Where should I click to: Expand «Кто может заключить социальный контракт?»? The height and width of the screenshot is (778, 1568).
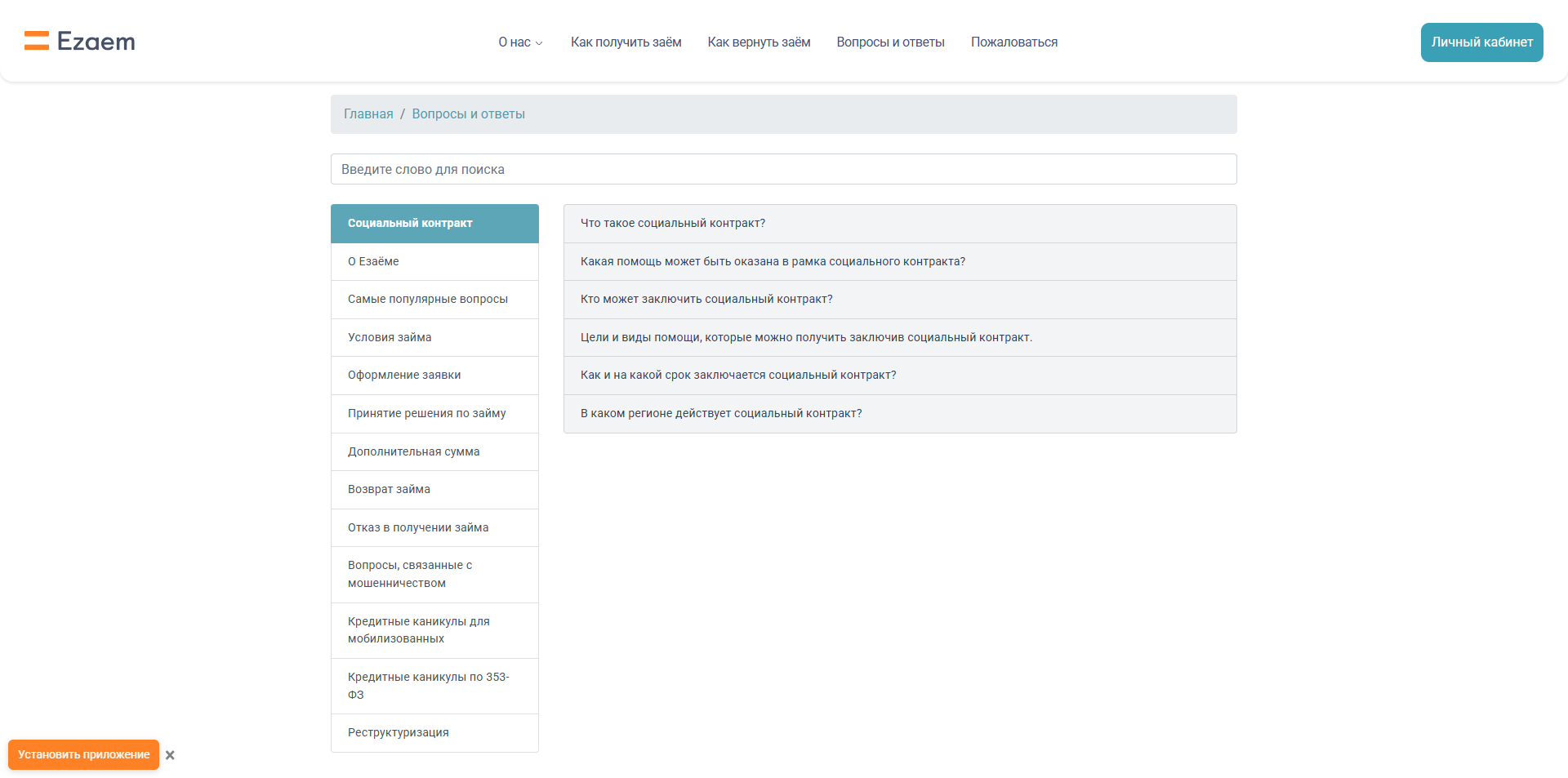[x=706, y=300]
